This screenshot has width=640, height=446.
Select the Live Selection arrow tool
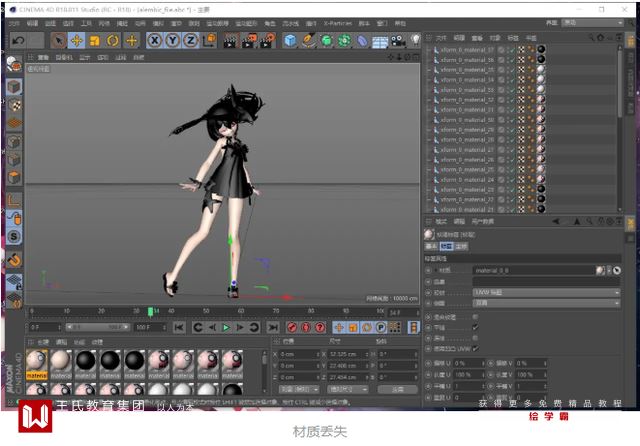click(59, 40)
